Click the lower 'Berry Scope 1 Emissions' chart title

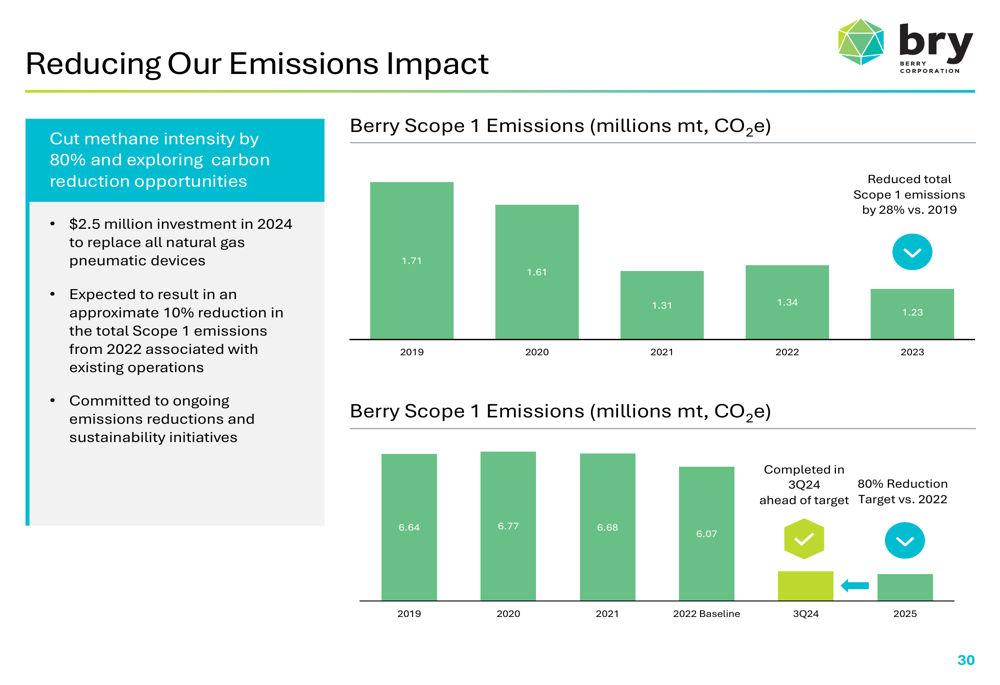tap(560, 412)
